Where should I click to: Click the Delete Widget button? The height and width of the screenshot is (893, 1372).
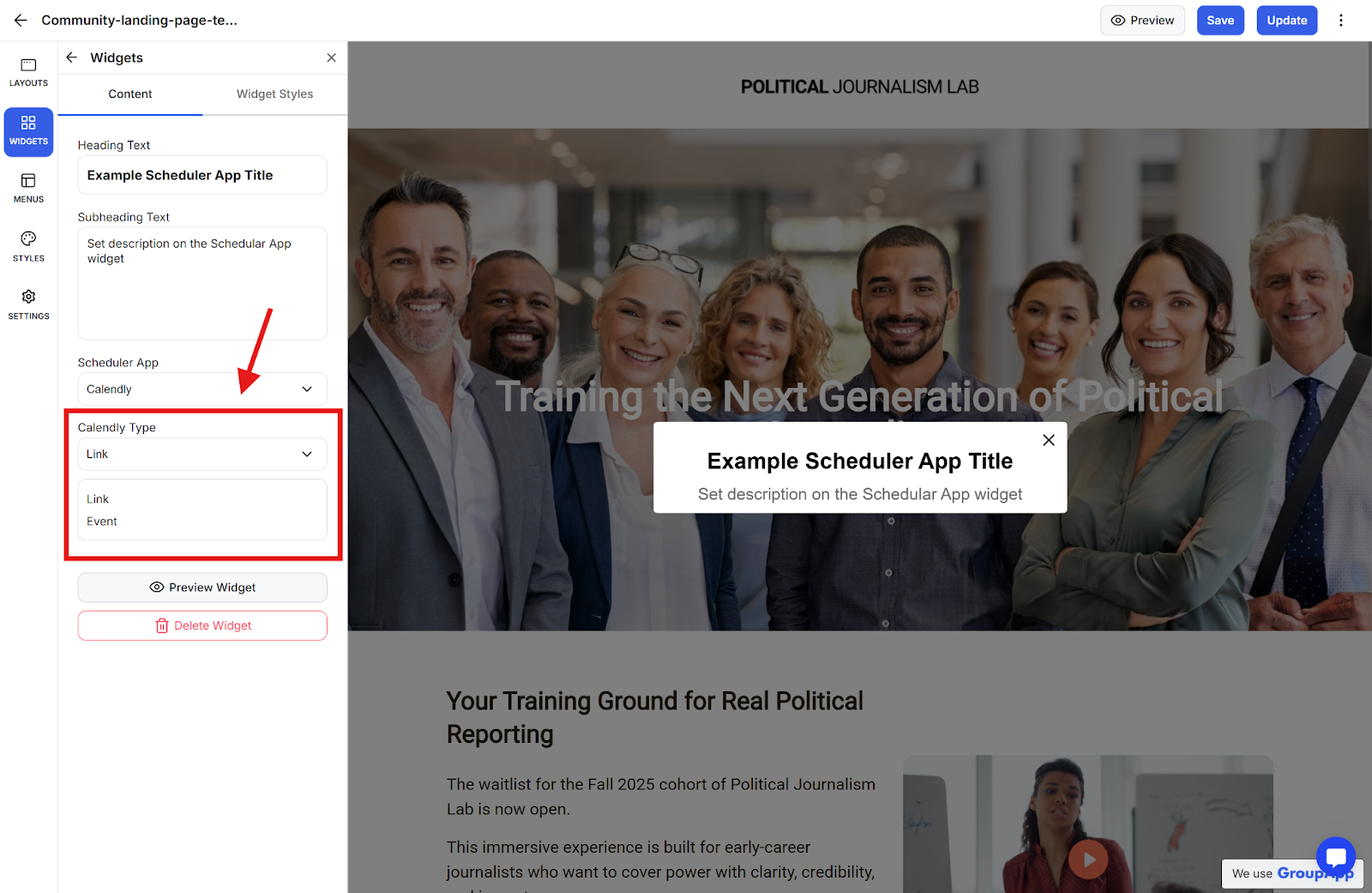[202, 625]
